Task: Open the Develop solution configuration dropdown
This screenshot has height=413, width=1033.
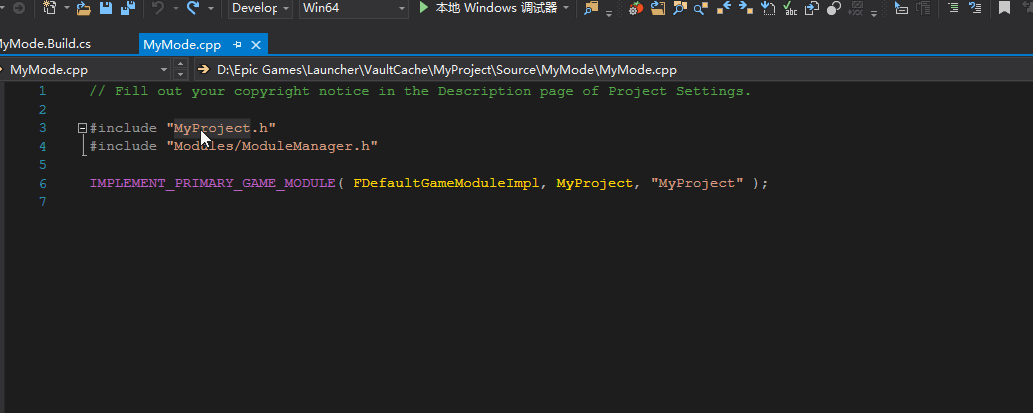Action: point(260,8)
